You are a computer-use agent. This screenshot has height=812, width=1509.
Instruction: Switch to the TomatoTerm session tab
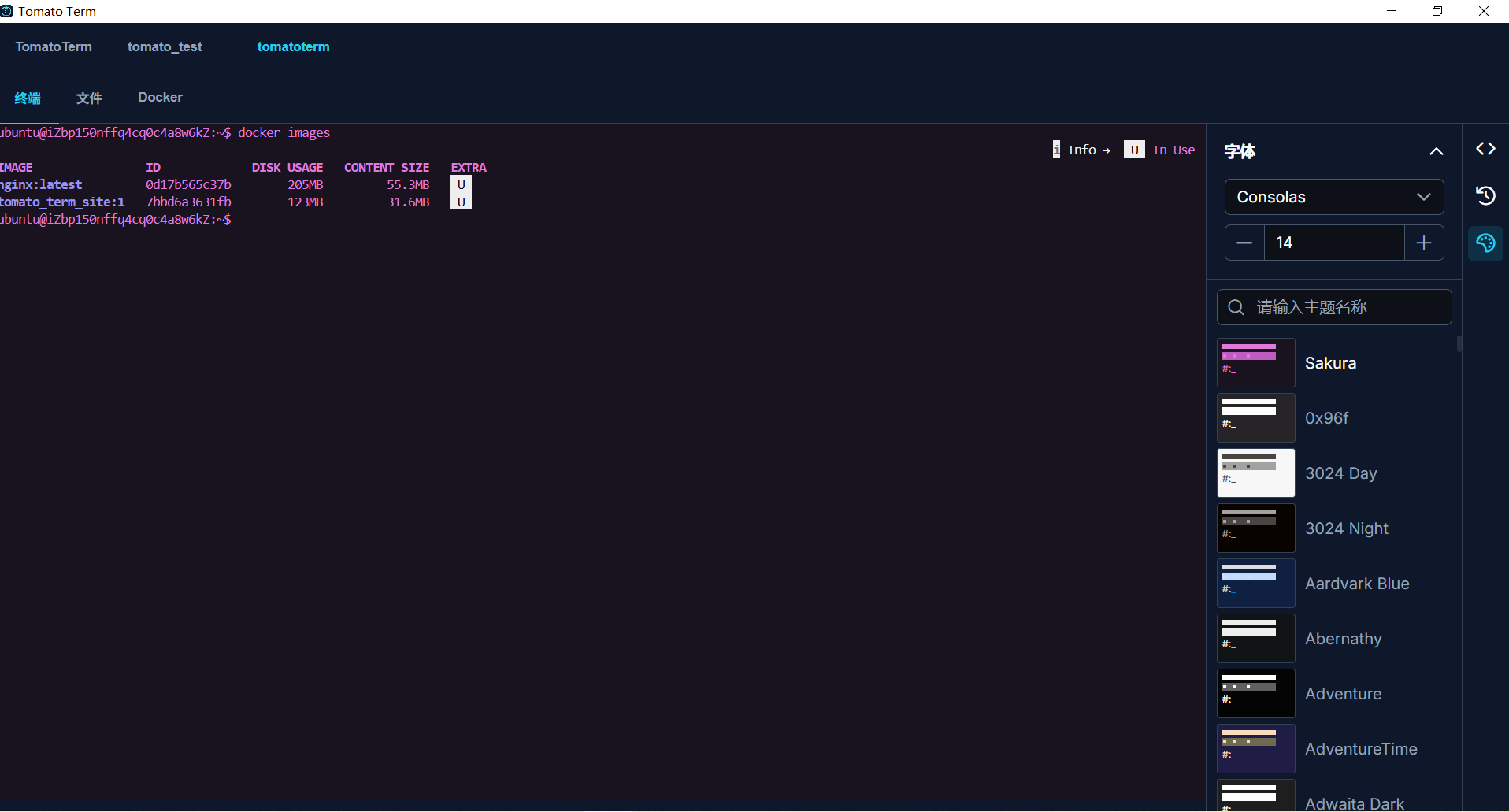pos(54,47)
